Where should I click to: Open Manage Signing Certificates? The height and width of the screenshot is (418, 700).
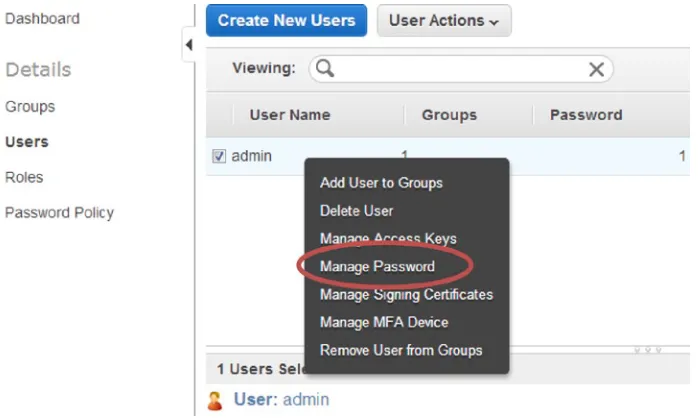pyautogui.click(x=406, y=295)
